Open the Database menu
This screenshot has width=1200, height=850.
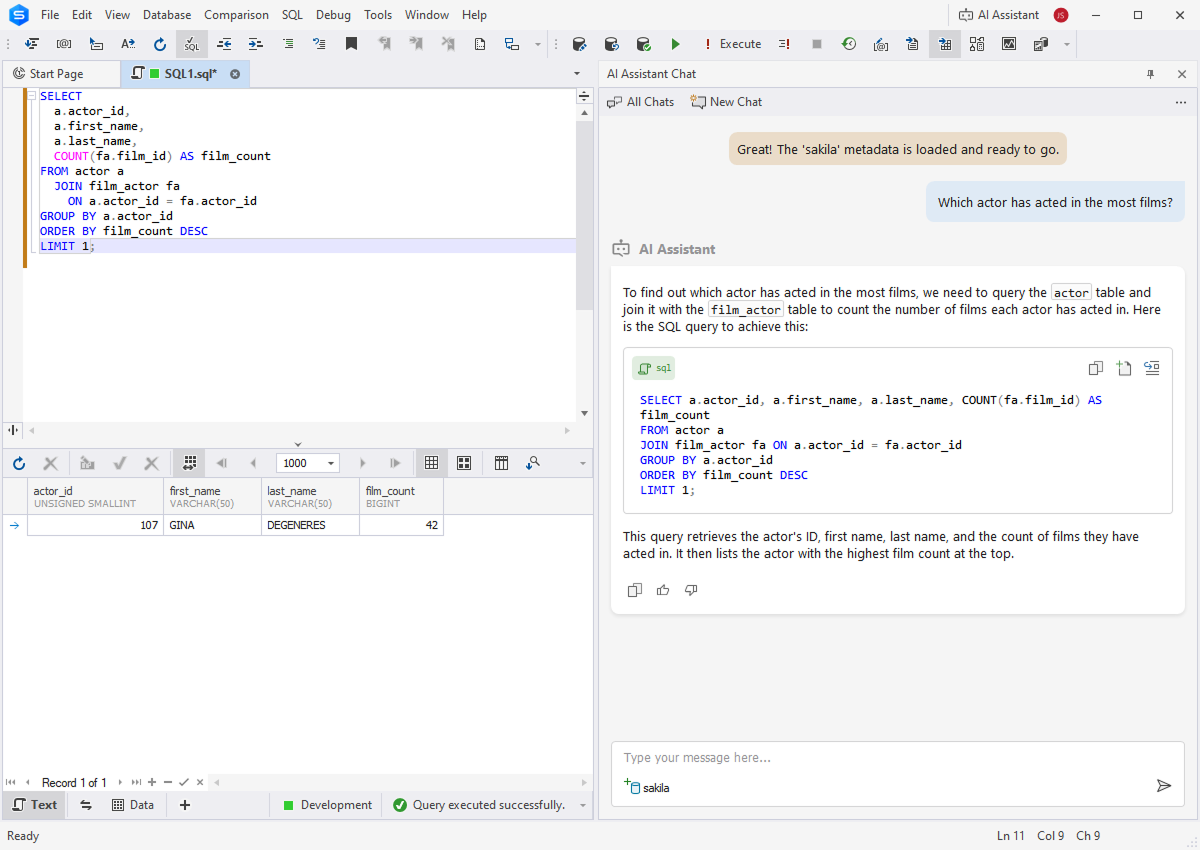coord(167,15)
